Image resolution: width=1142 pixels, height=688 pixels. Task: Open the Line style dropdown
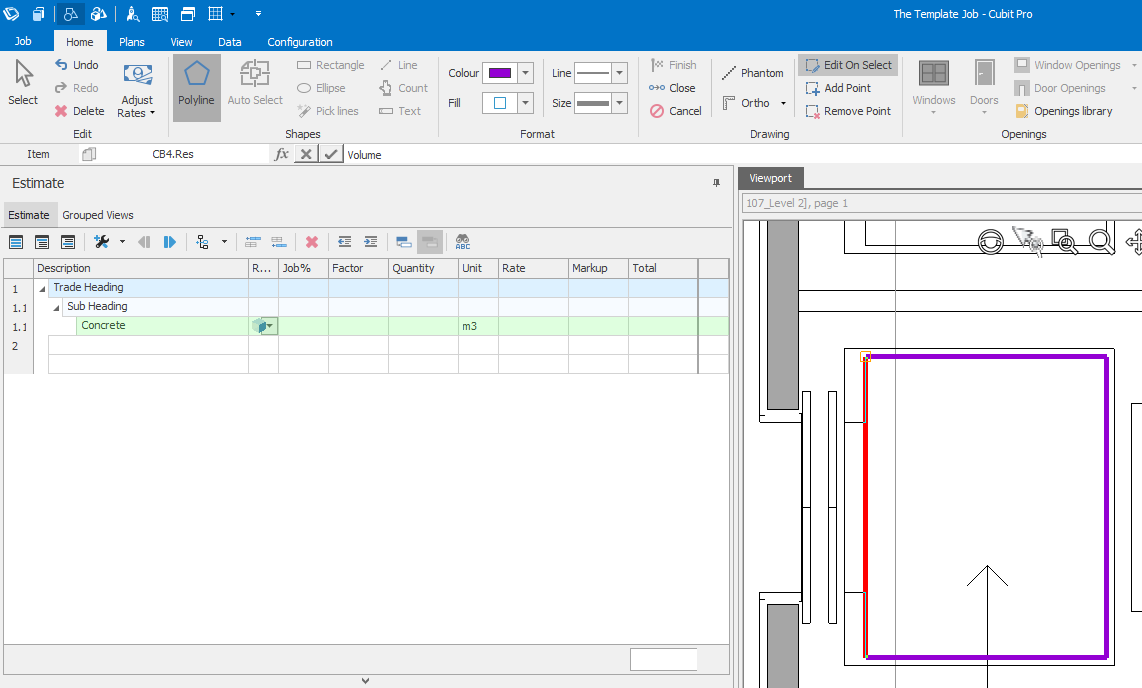pyautogui.click(x=619, y=73)
